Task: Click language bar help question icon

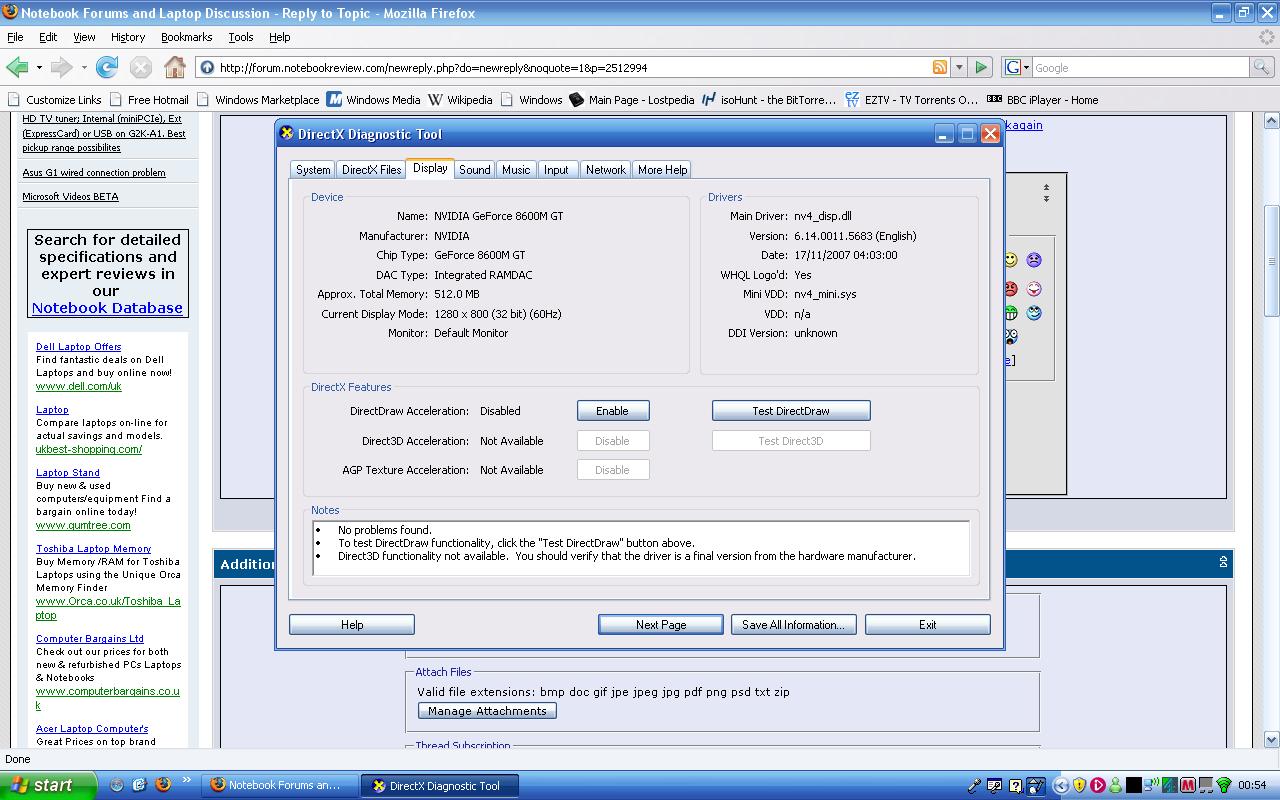Action: tap(1015, 786)
